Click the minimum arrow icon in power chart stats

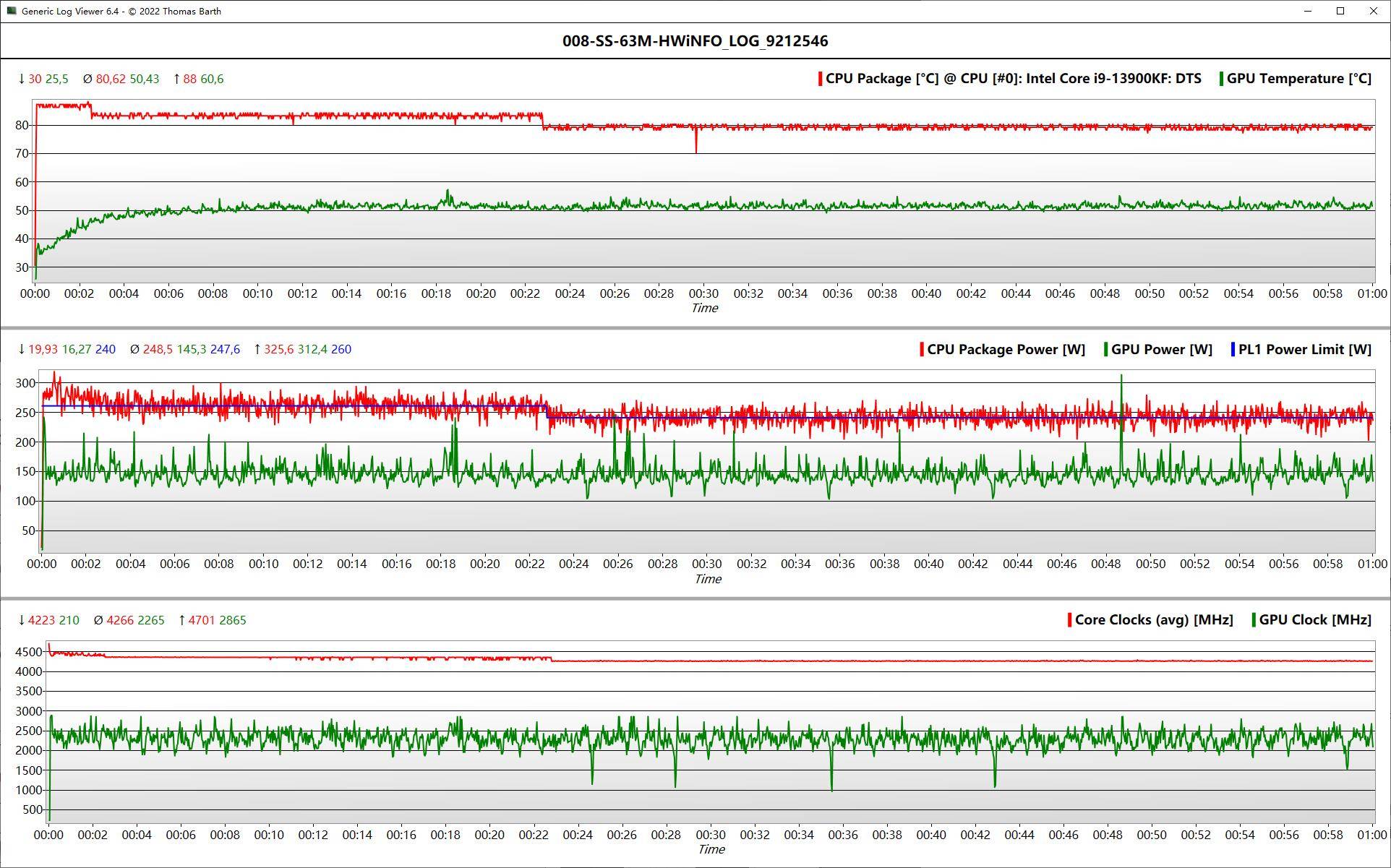click(x=21, y=349)
